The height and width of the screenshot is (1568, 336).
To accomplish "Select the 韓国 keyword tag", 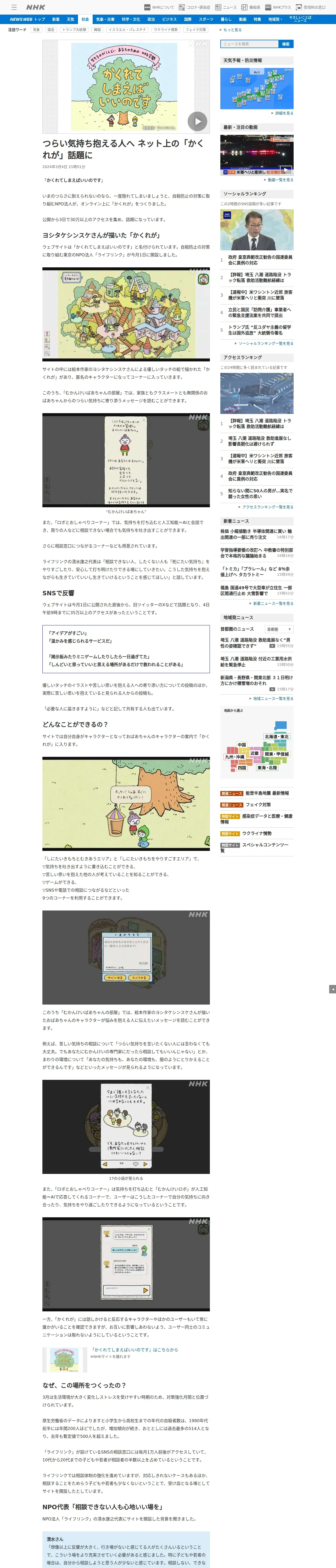I will pyautogui.click(x=97, y=30).
